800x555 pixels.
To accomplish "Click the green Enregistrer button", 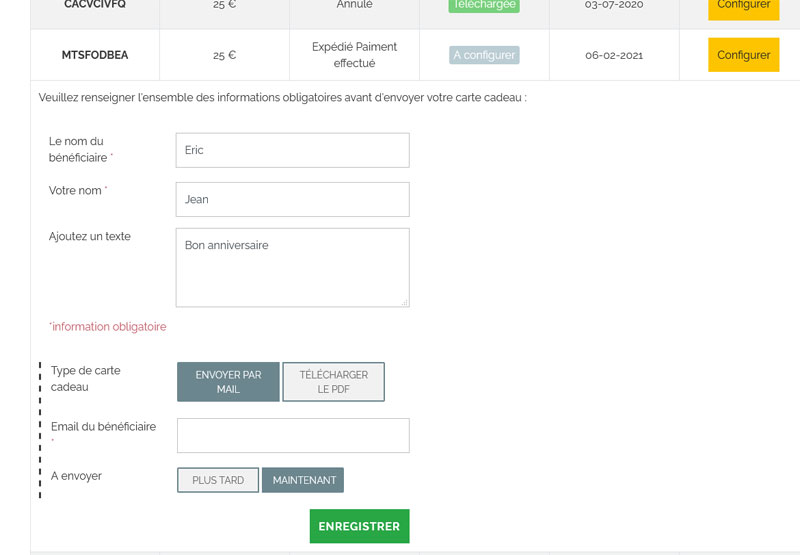I will coord(359,526).
